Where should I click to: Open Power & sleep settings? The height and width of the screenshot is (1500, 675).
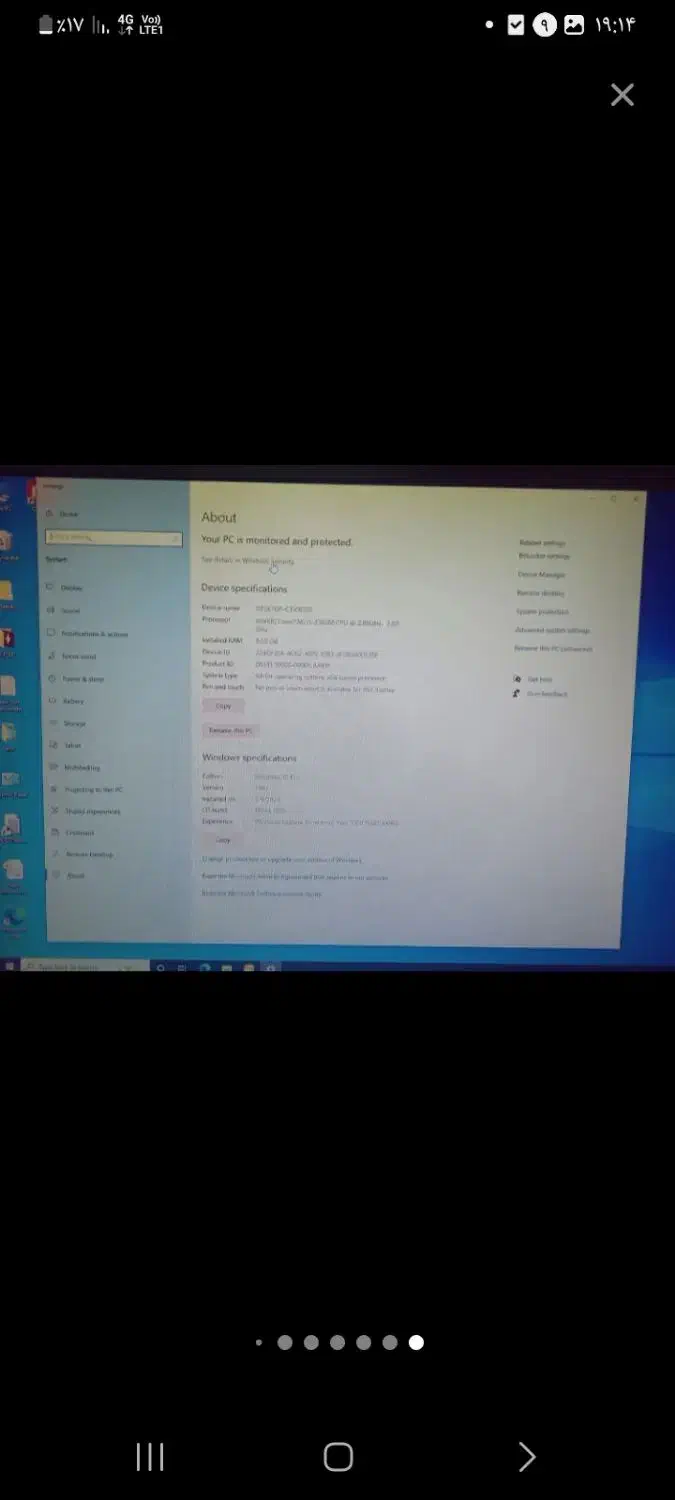[77, 679]
